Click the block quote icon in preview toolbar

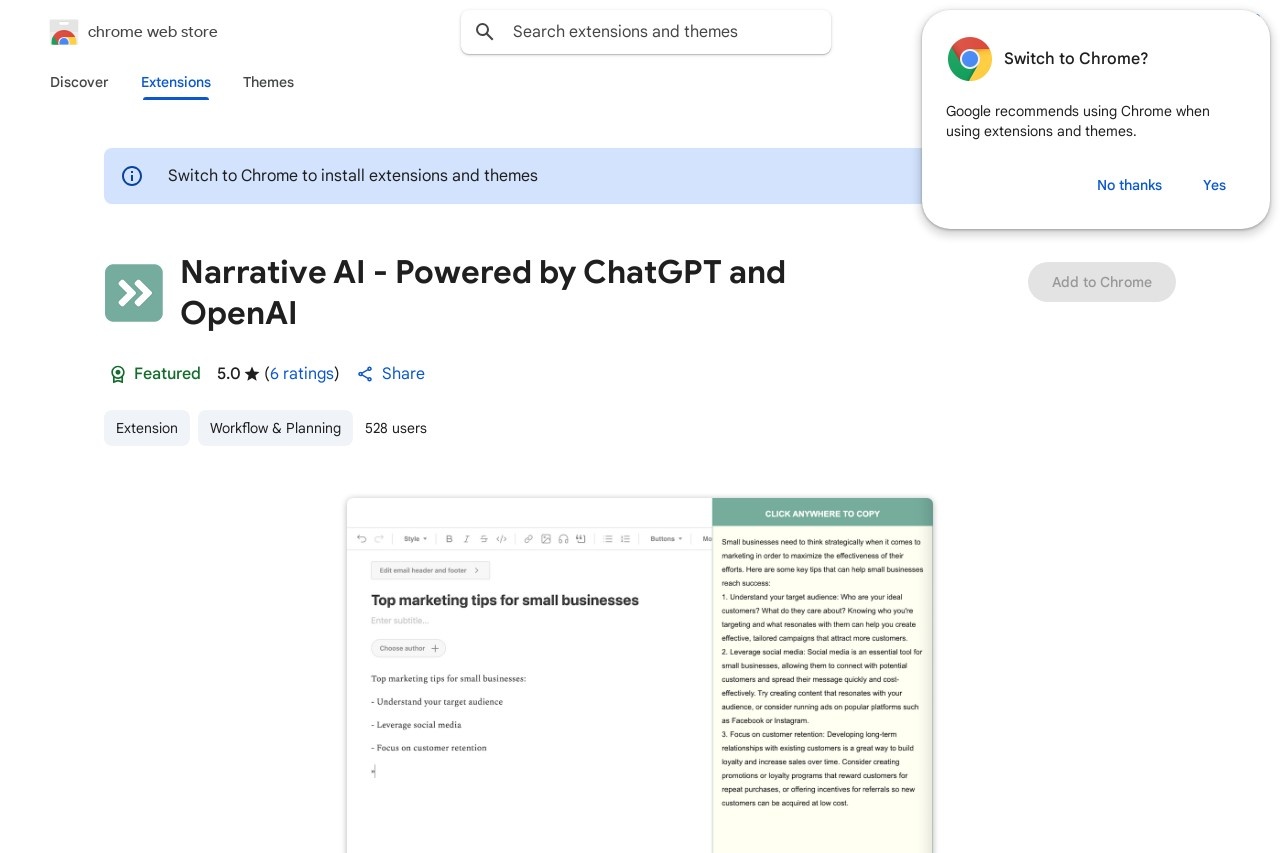[581, 539]
